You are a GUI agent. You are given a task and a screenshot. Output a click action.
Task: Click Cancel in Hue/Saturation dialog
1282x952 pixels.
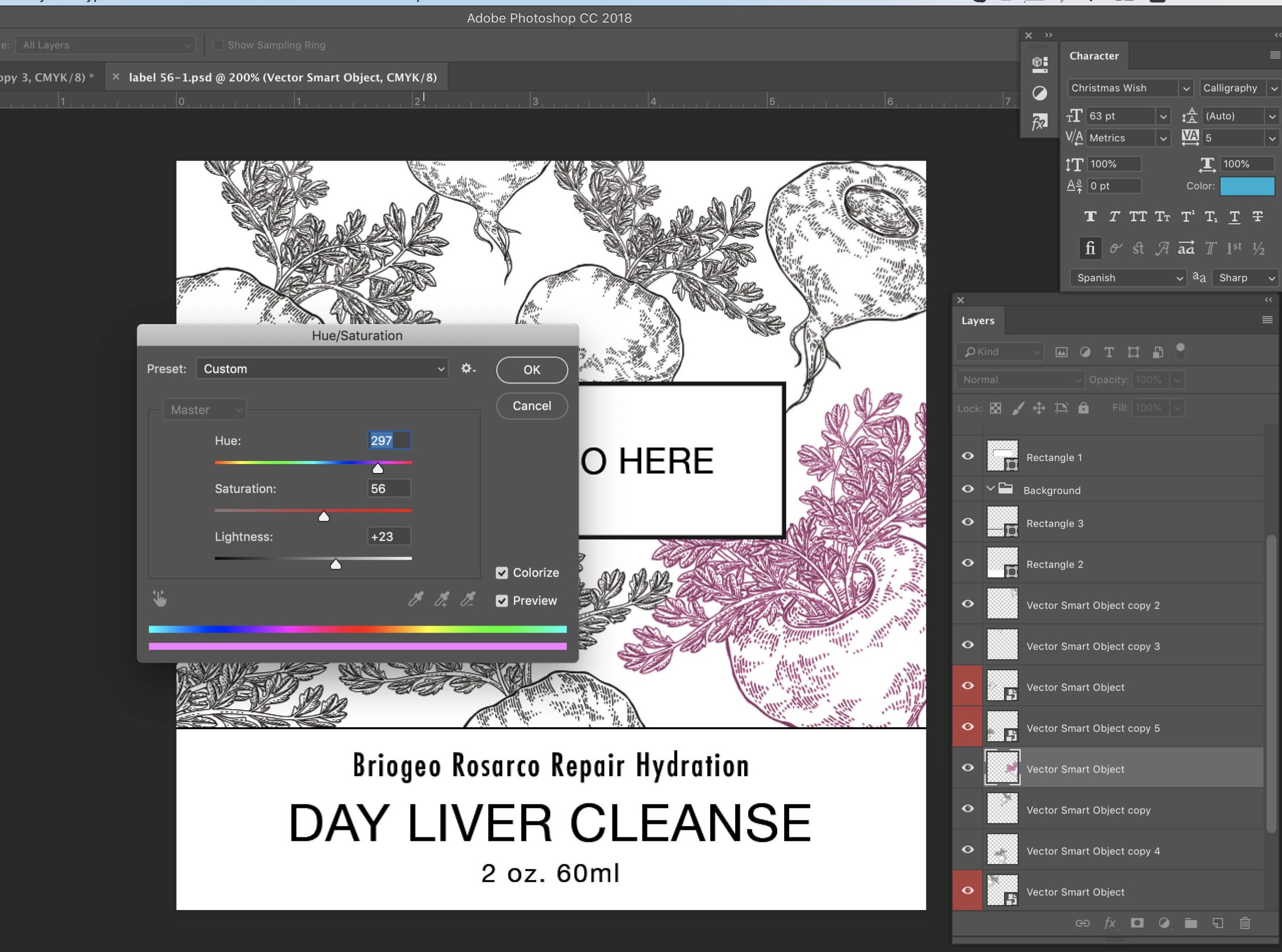coord(531,406)
